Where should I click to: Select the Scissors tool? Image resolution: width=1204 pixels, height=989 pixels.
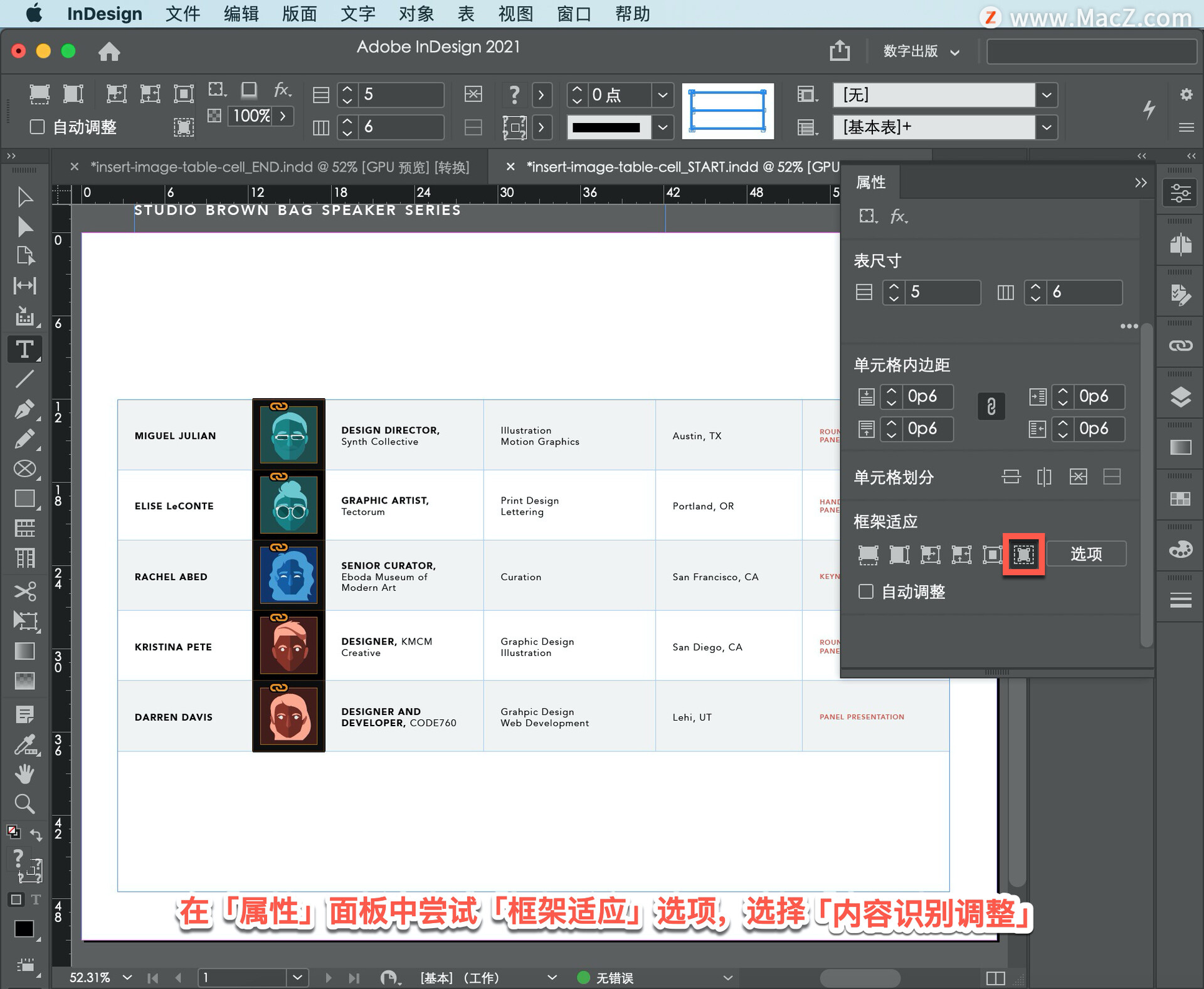tap(24, 591)
